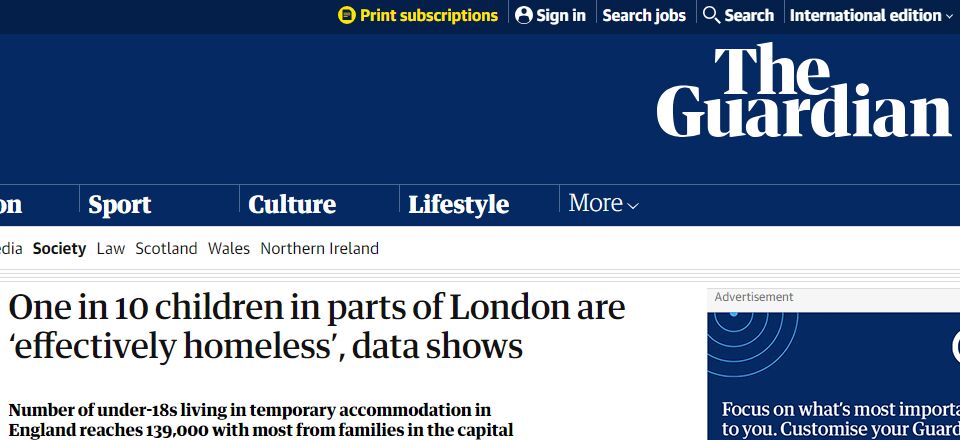Screen dimensions: 960x440
Task: Expand the More navigation menu
Action: 603,204
